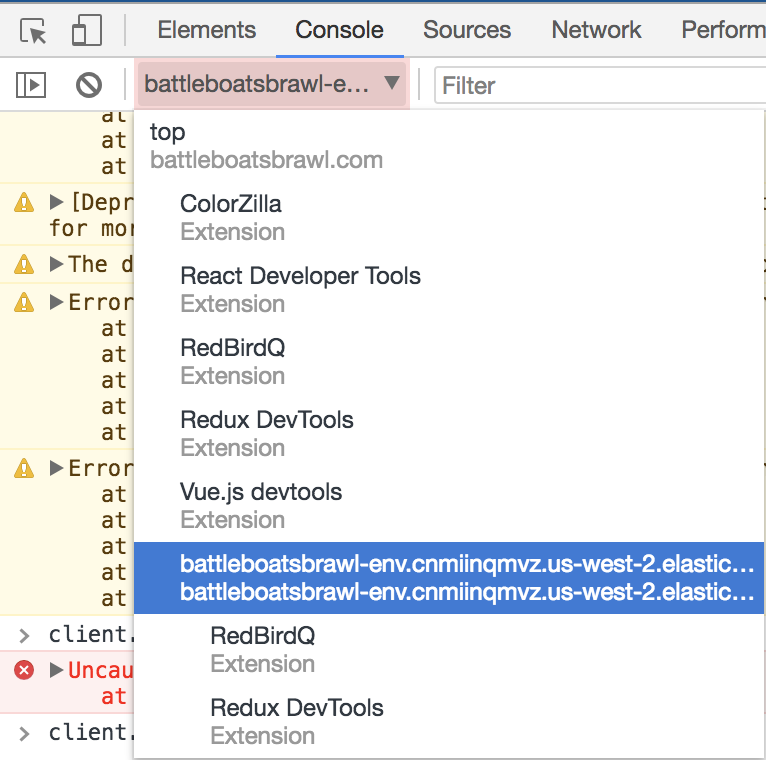Viewport: 766px width, 760px height.
Task: Click warning icon beside first Error
Action: click(24, 303)
